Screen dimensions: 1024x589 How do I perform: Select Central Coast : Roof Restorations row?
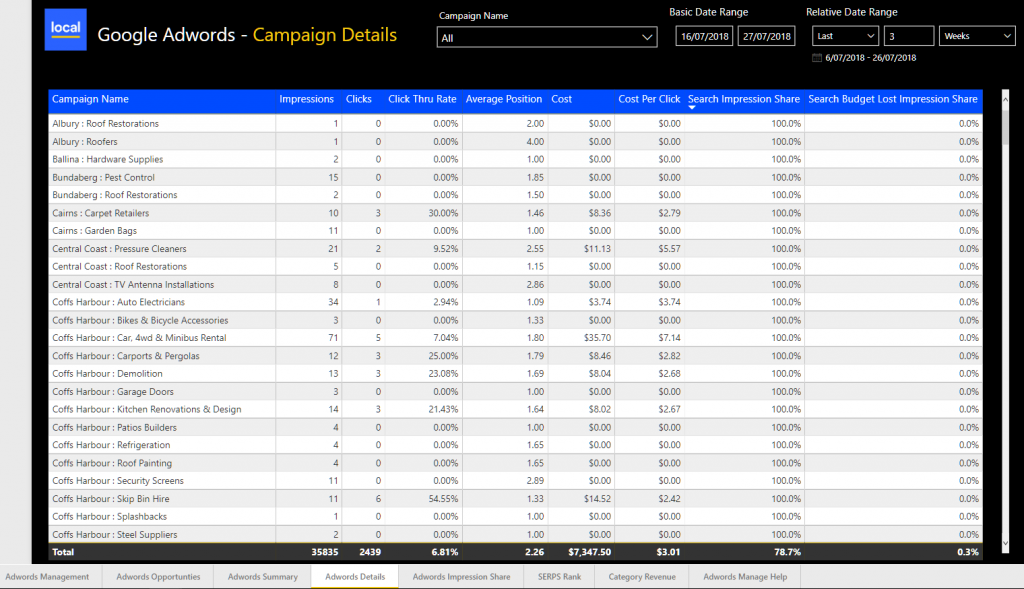515,266
